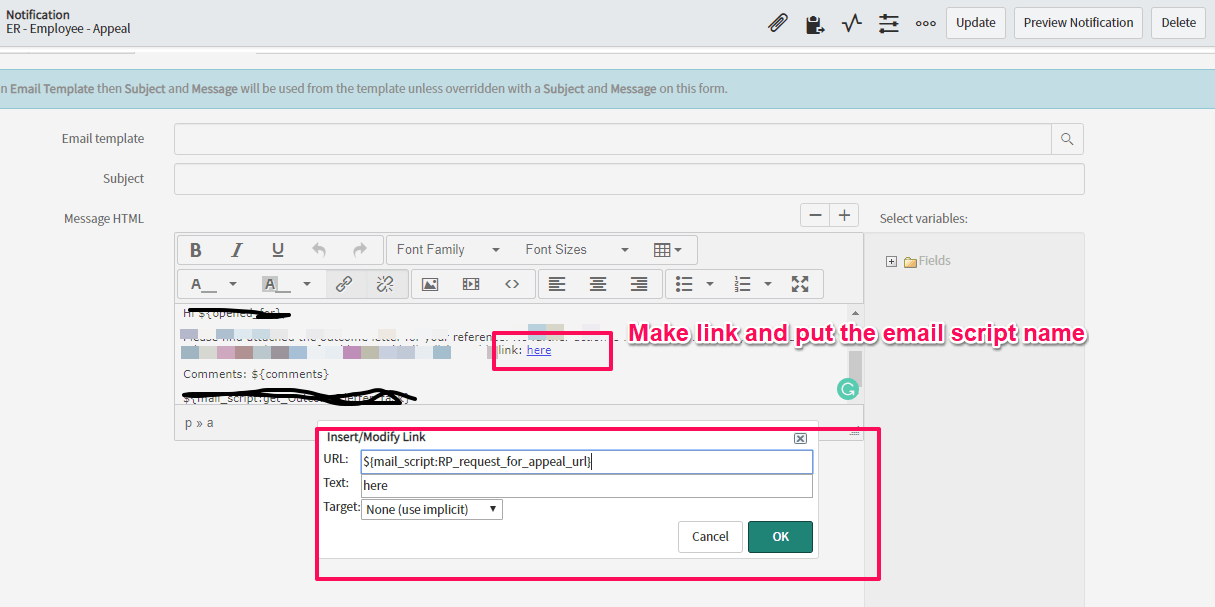This screenshot has width=1215, height=607.
Task: Click the insert media video icon
Action: click(x=471, y=284)
